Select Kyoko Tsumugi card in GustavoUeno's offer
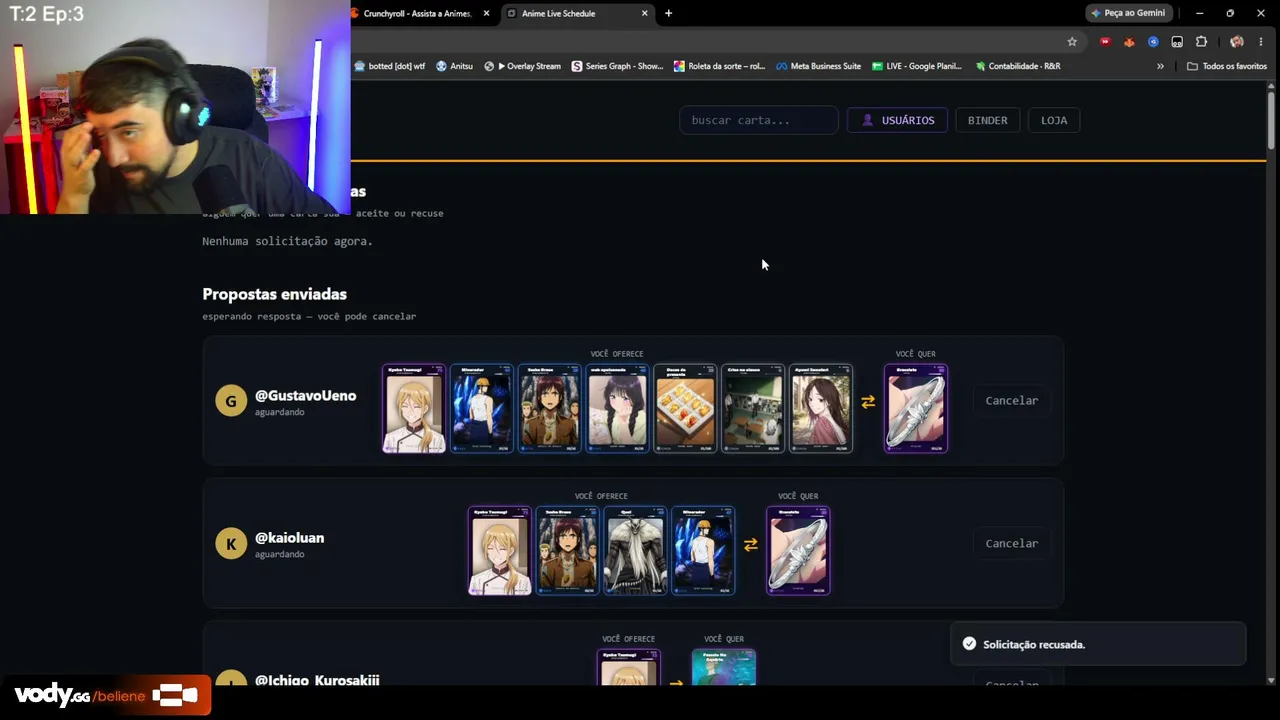 click(x=414, y=408)
